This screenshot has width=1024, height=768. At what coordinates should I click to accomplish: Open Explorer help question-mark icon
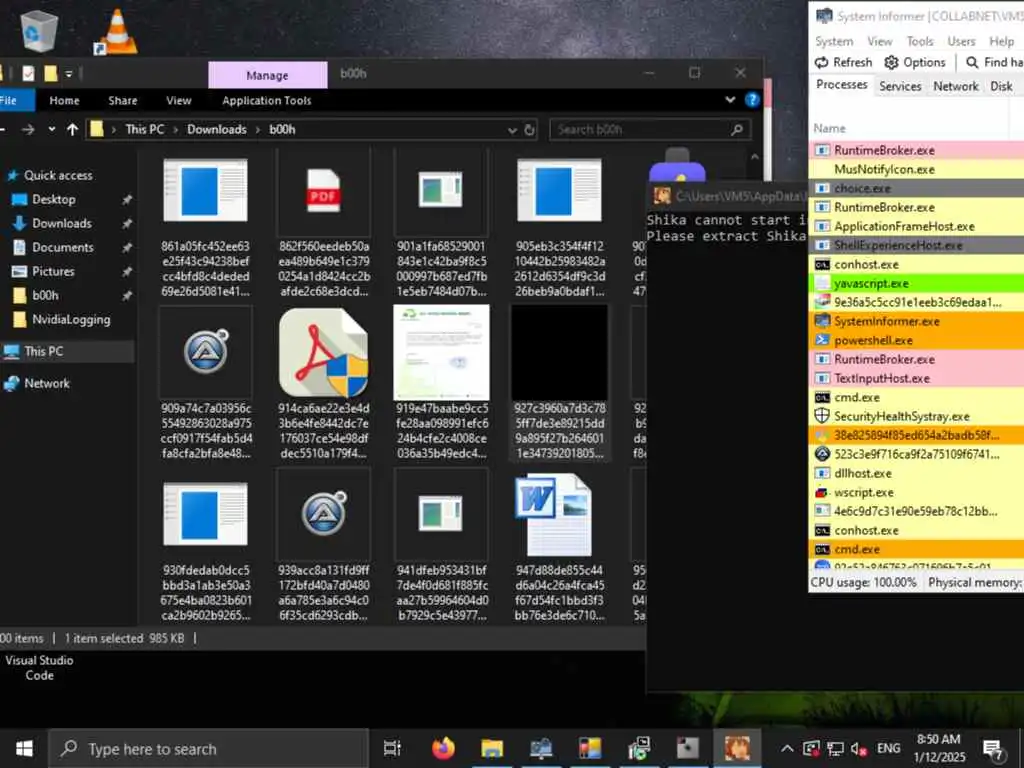(752, 100)
